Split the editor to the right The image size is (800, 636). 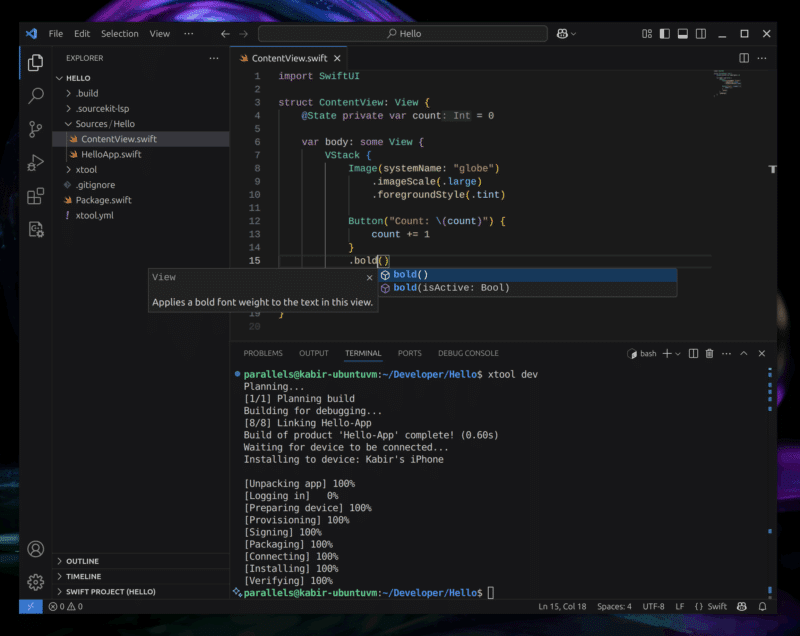744,58
